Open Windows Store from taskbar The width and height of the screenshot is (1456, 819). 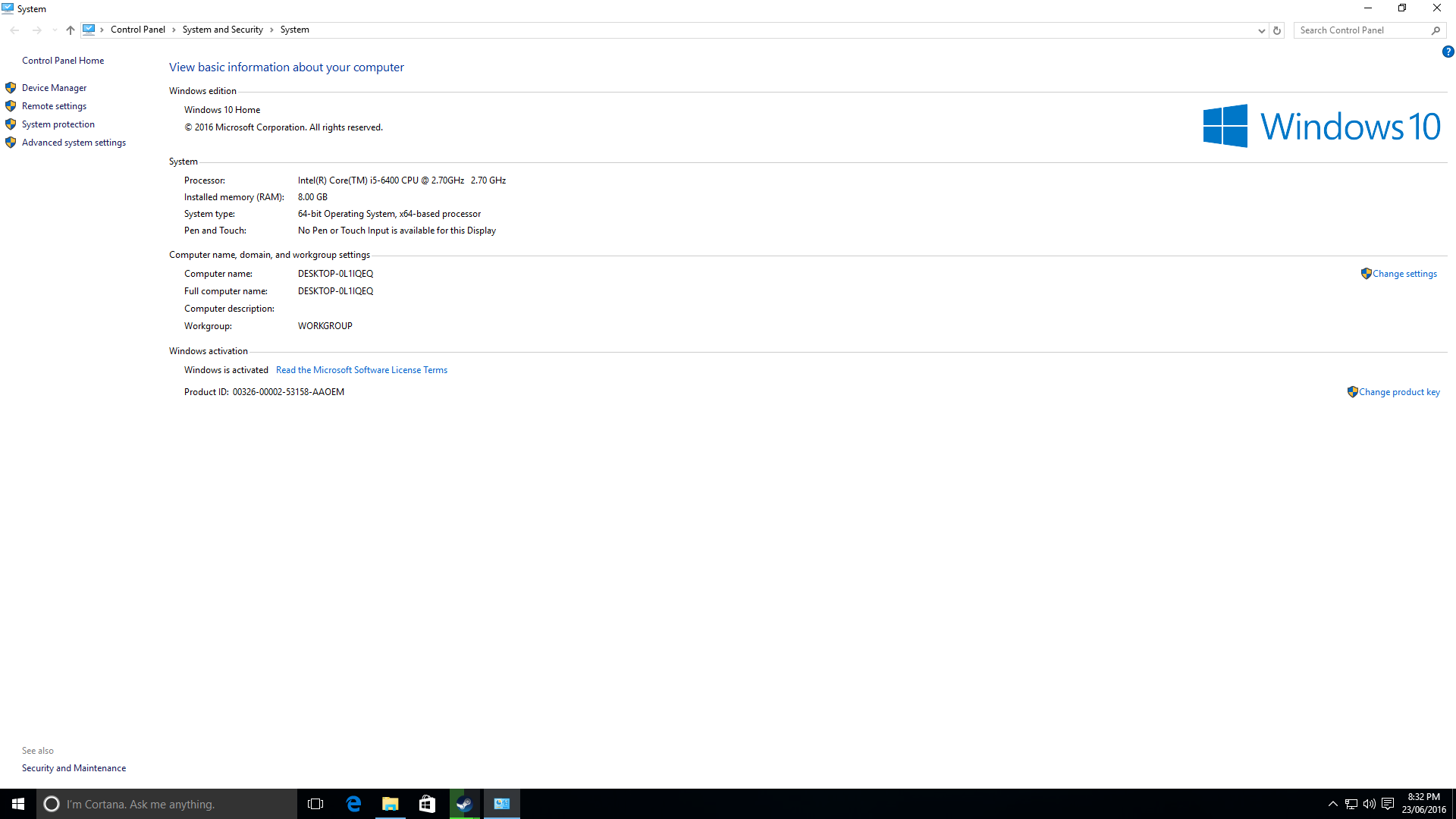[x=427, y=804]
